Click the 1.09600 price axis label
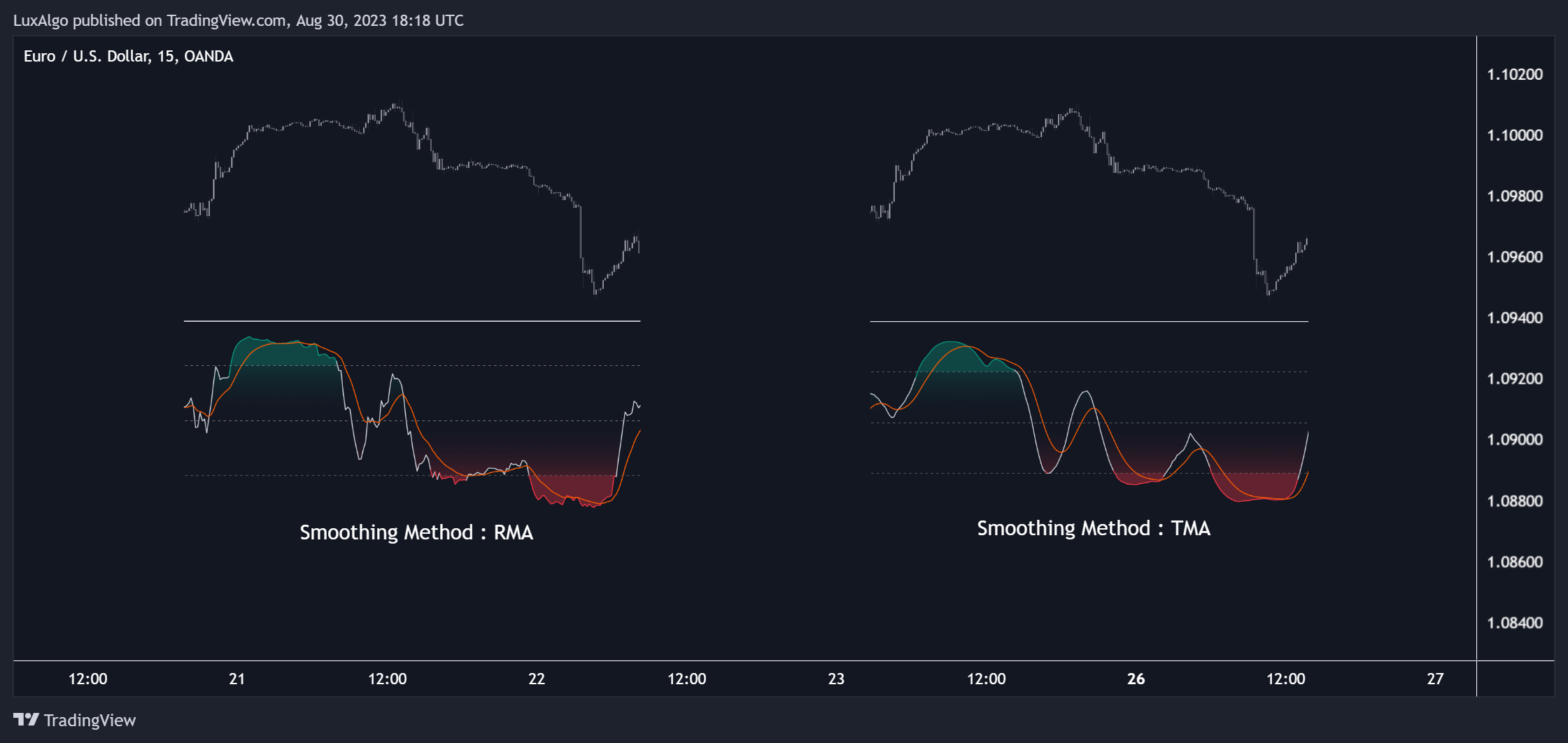 click(1515, 257)
